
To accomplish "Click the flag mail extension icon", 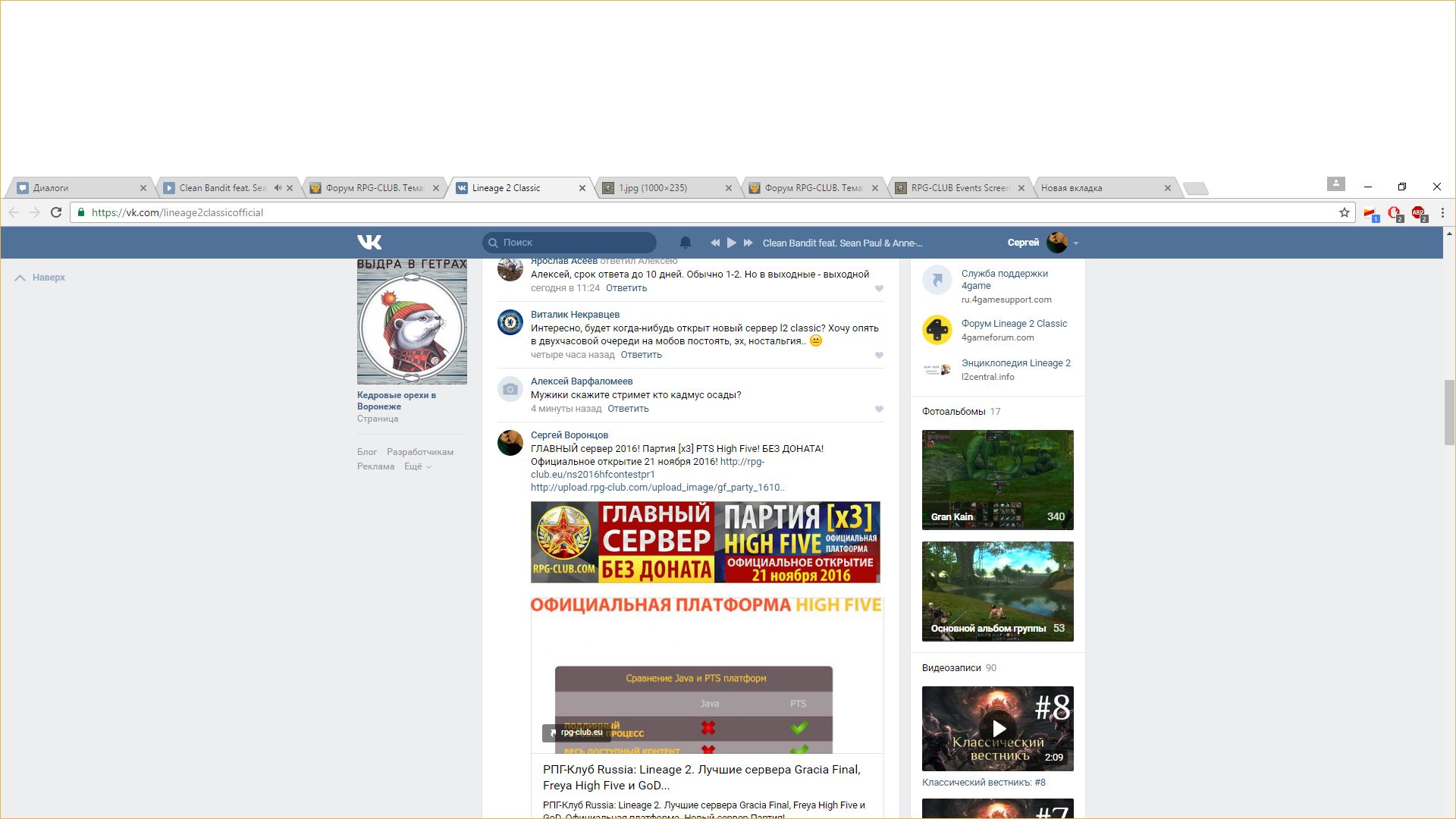I will pyautogui.click(x=1370, y=213).
